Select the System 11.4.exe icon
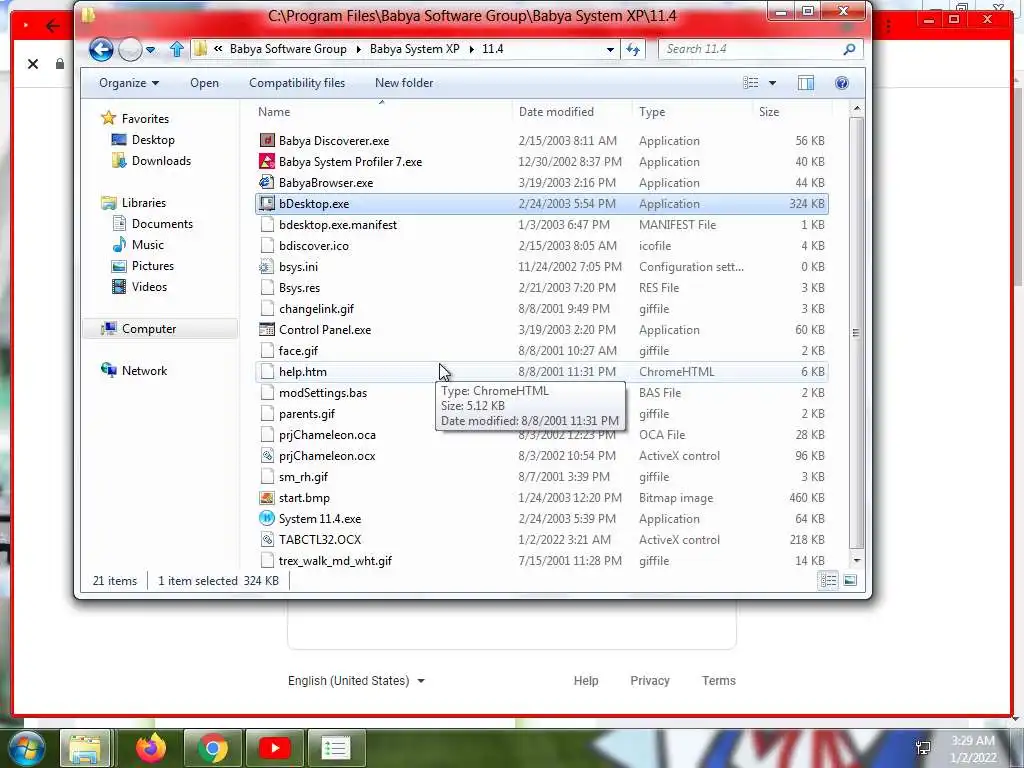This screenshot has width=1024, height=768. [266, 519]
